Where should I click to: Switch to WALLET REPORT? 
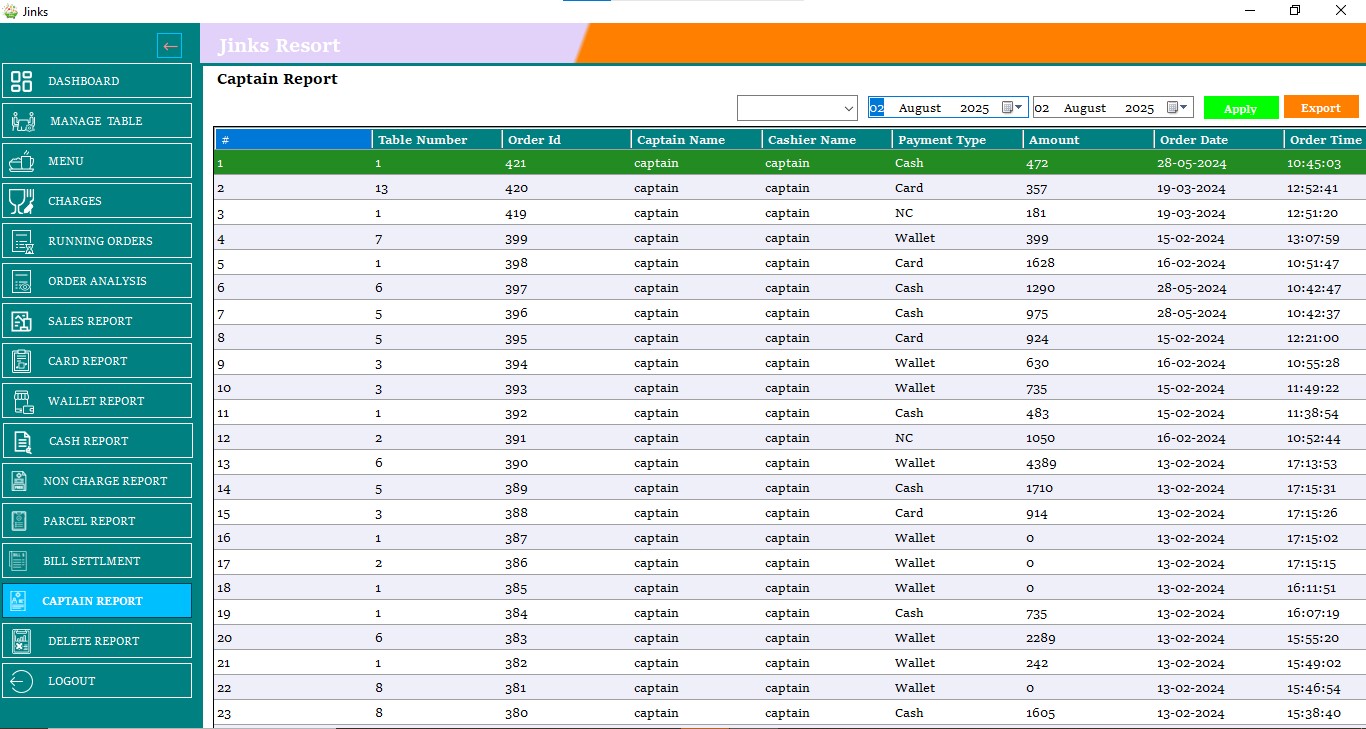(97, 401)
